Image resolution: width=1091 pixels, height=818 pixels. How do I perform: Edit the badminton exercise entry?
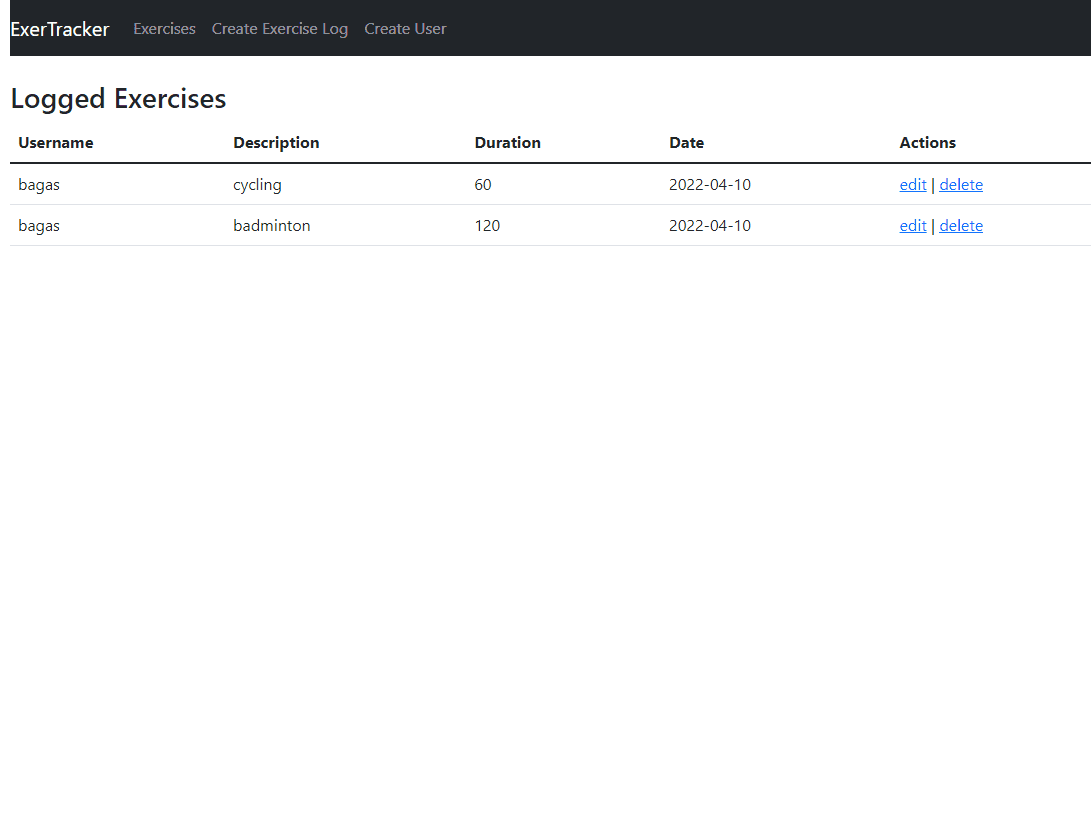912,226
